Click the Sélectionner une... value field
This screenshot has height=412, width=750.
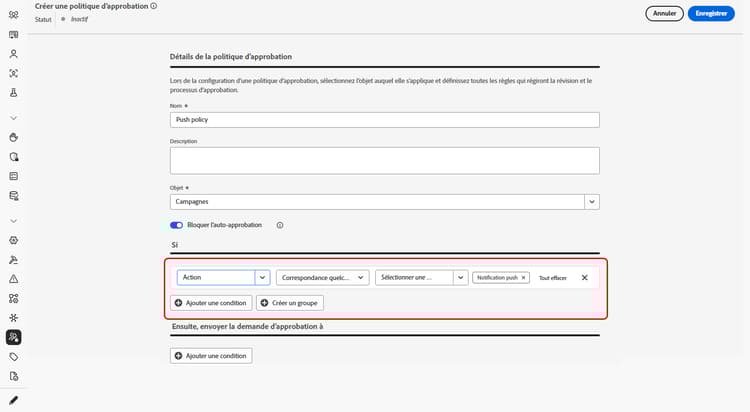[414, 278]
